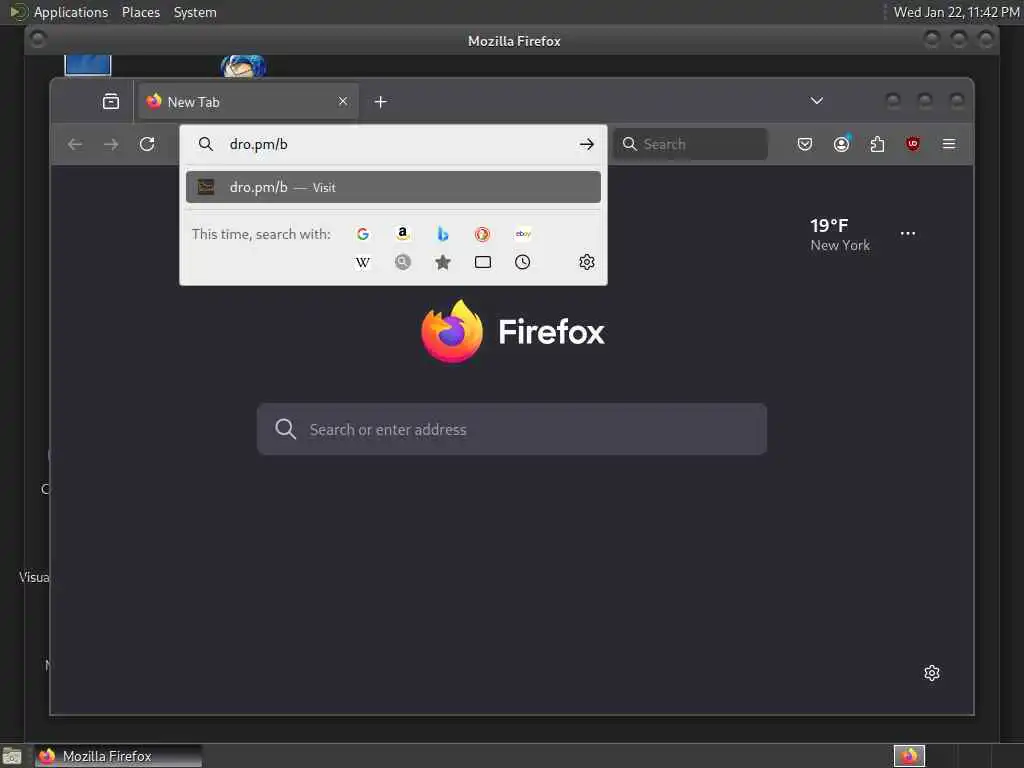Search with DuckDuckGo icon this time
Viewport: 1024px width, 768px height.
pos(483,234)
